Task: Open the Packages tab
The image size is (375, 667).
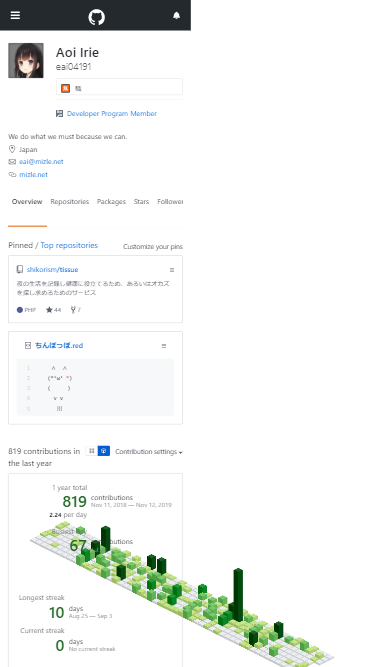Action: point(111,202)
